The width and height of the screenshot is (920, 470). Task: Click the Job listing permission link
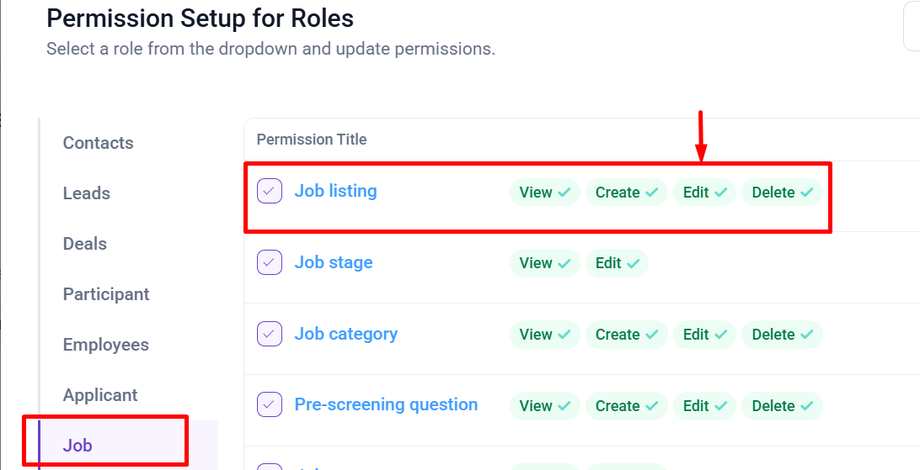(x=335, y=191)
